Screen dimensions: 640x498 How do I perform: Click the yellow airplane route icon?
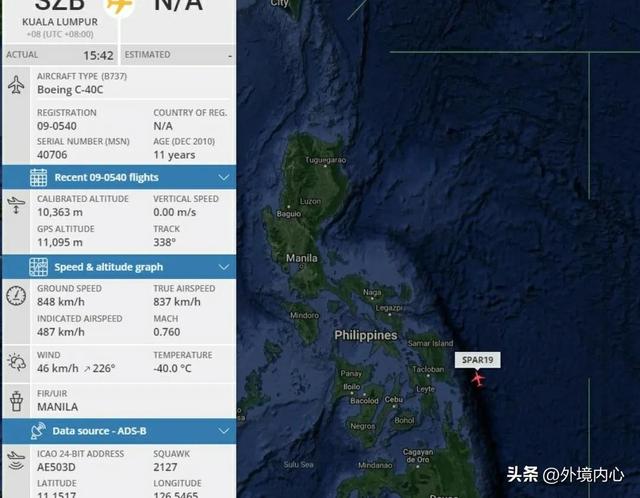point(119,6)
